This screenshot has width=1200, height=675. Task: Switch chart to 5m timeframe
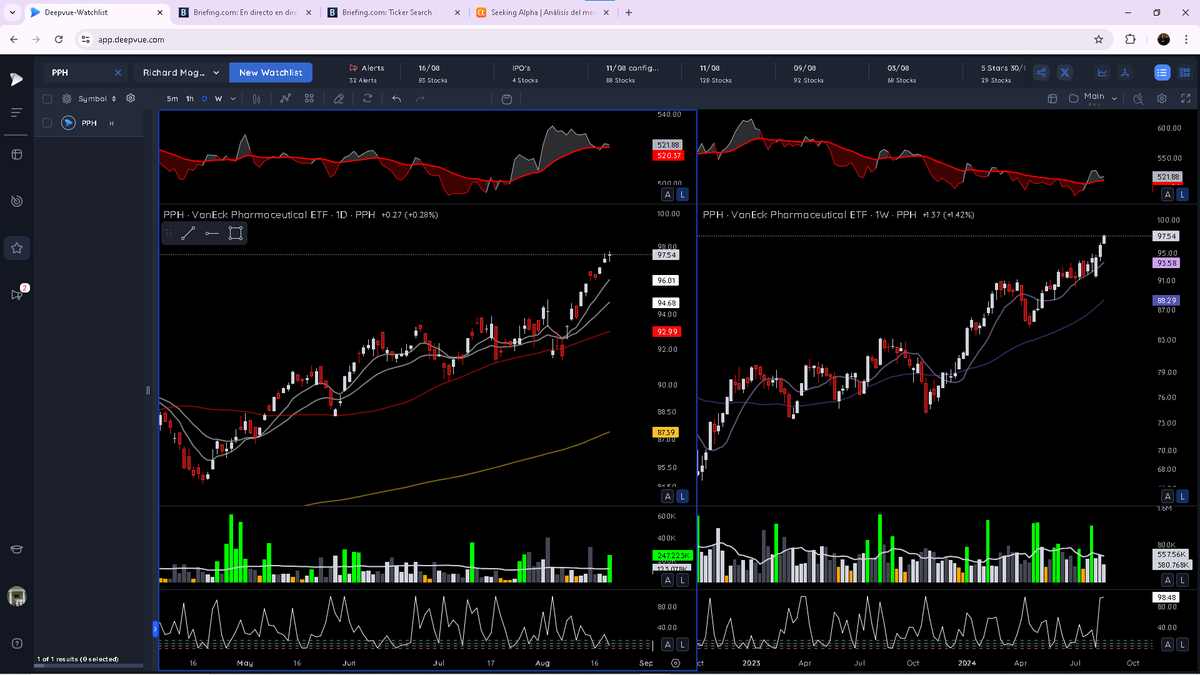pyautogui.click(x=172, y=98)
